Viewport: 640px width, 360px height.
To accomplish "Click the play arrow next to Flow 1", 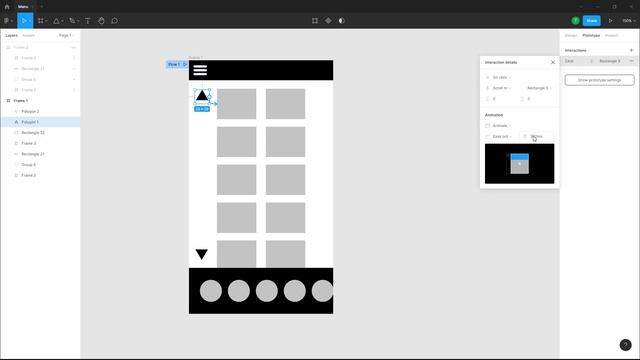I will coord(185,64).
